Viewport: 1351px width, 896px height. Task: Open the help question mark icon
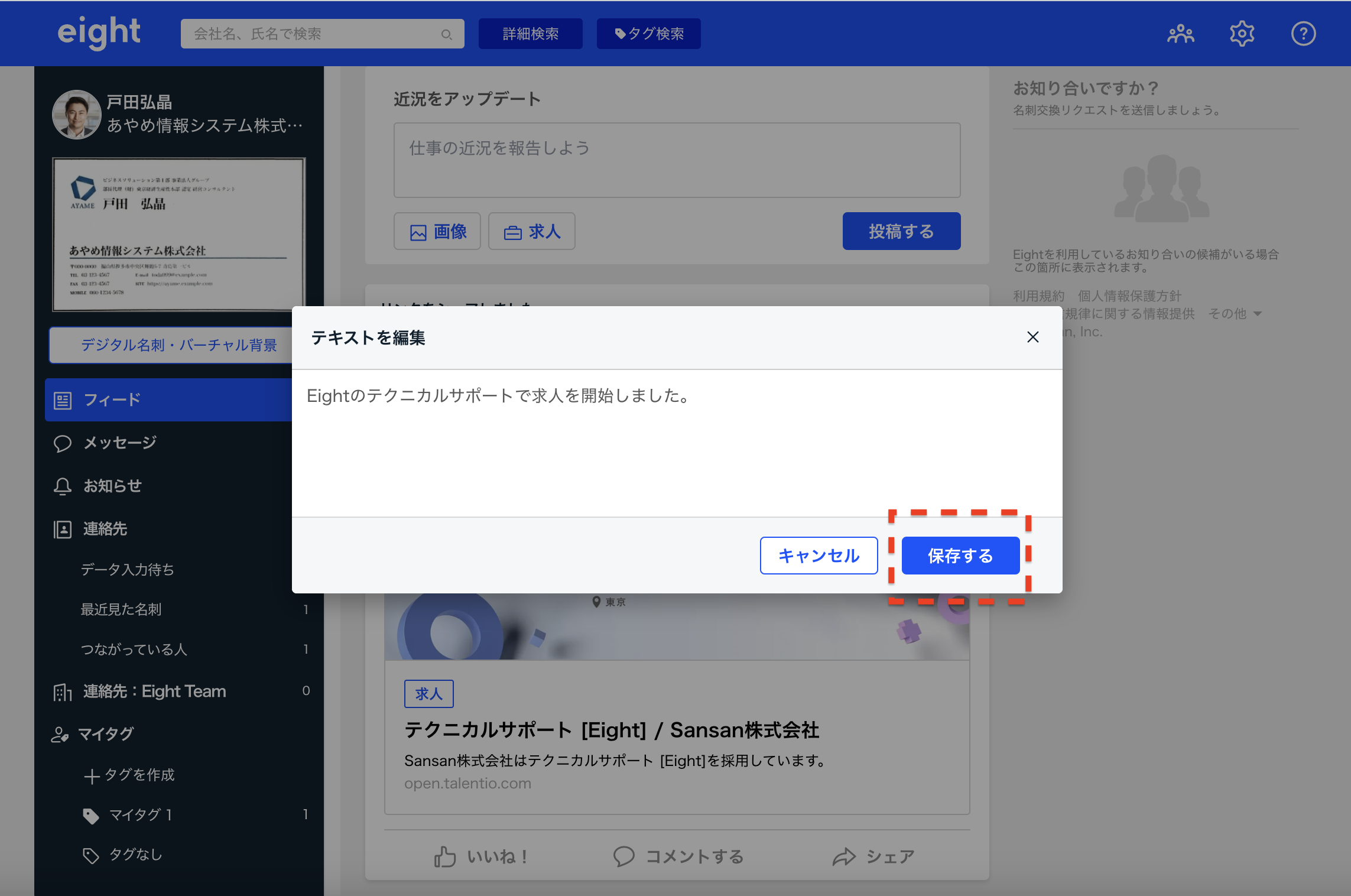pos(1303,34)
